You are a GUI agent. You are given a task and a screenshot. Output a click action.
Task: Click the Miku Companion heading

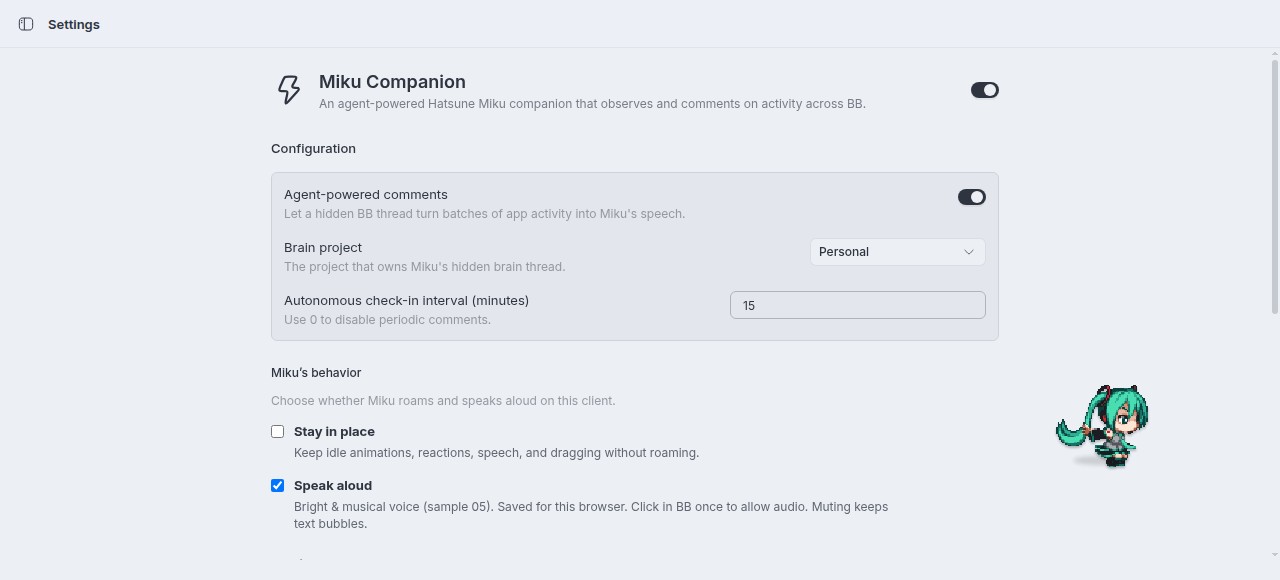[x=392, y=82]
